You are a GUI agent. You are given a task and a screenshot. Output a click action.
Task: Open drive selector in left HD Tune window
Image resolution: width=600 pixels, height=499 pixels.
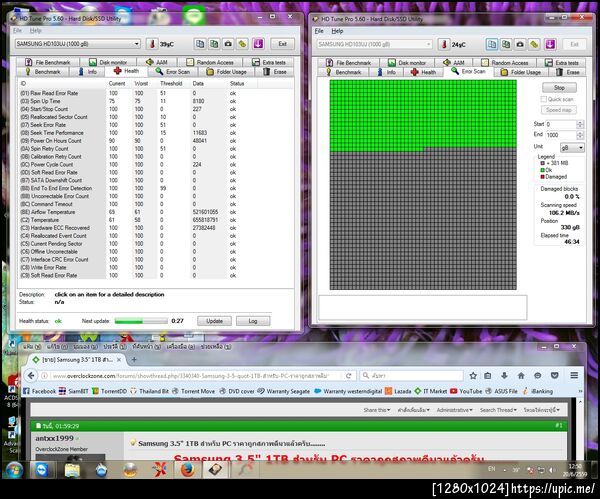(x=78, y=44)
